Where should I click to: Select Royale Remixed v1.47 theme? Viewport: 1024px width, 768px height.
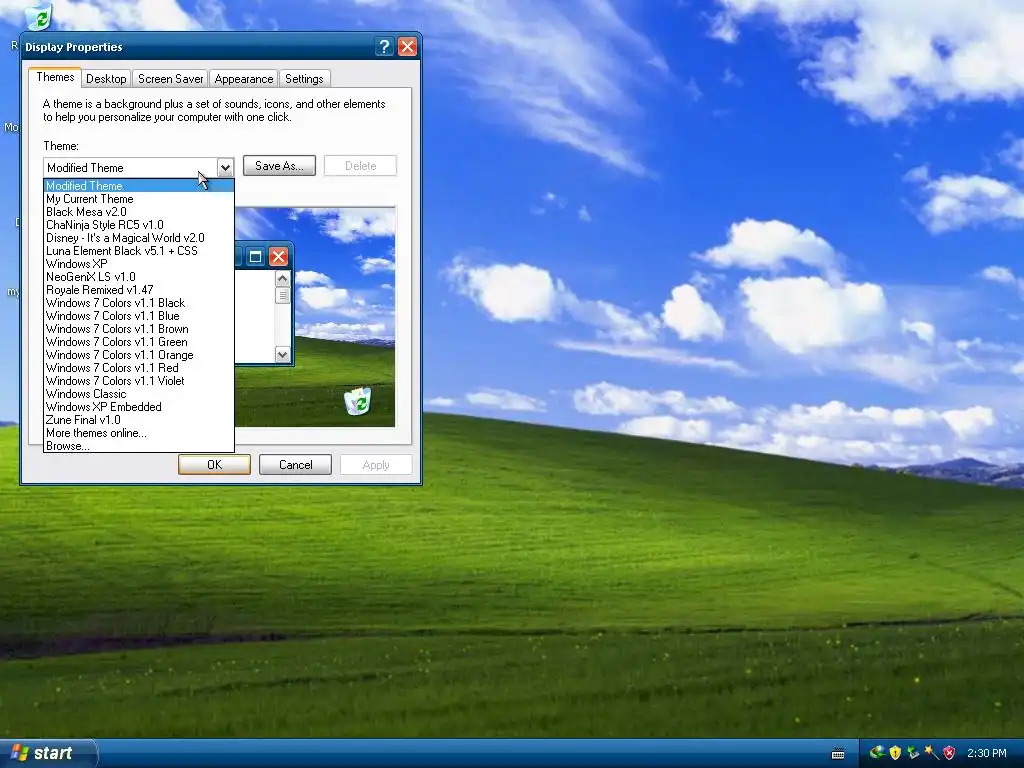click(x=138, y=290)
